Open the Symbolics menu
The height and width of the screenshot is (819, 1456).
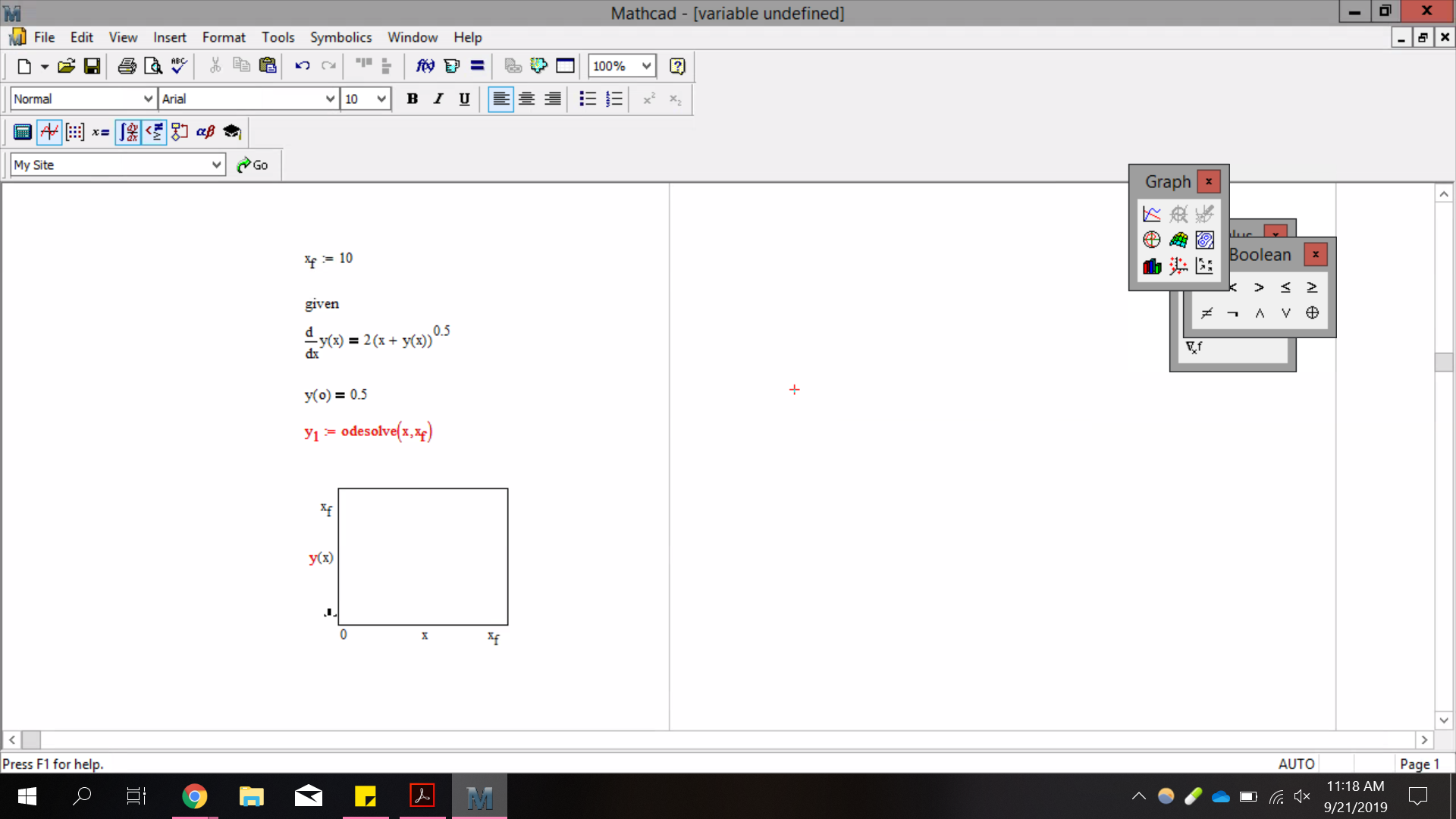coord(340,37)
